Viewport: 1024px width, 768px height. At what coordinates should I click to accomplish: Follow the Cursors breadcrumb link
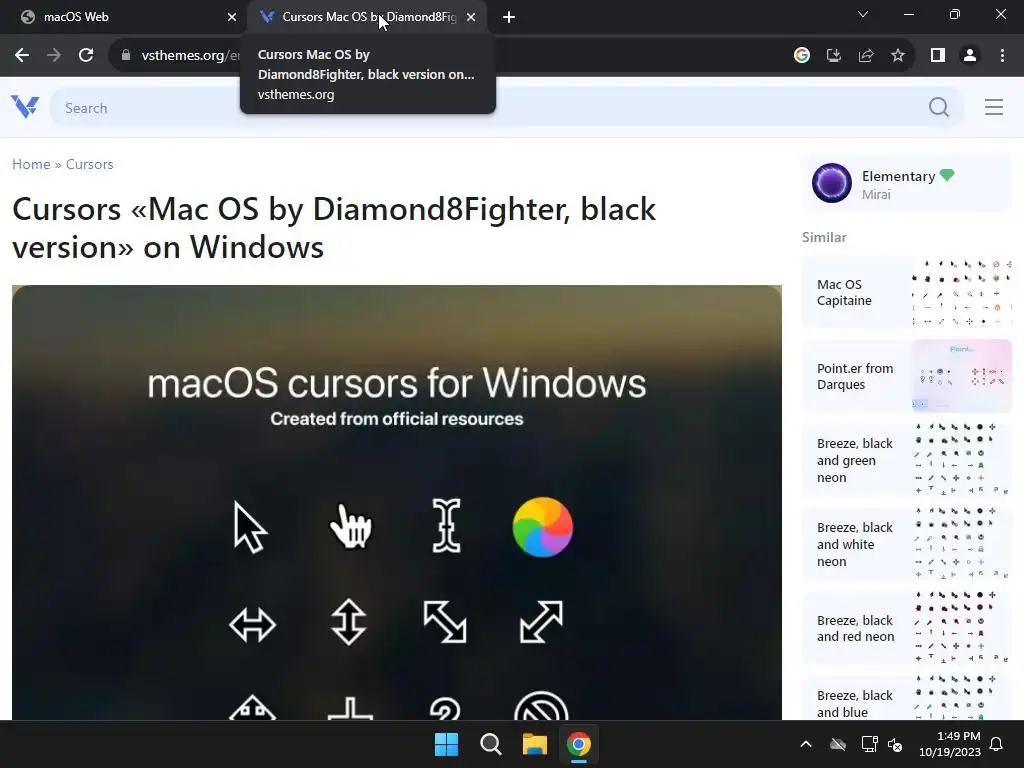pos(89,164)
